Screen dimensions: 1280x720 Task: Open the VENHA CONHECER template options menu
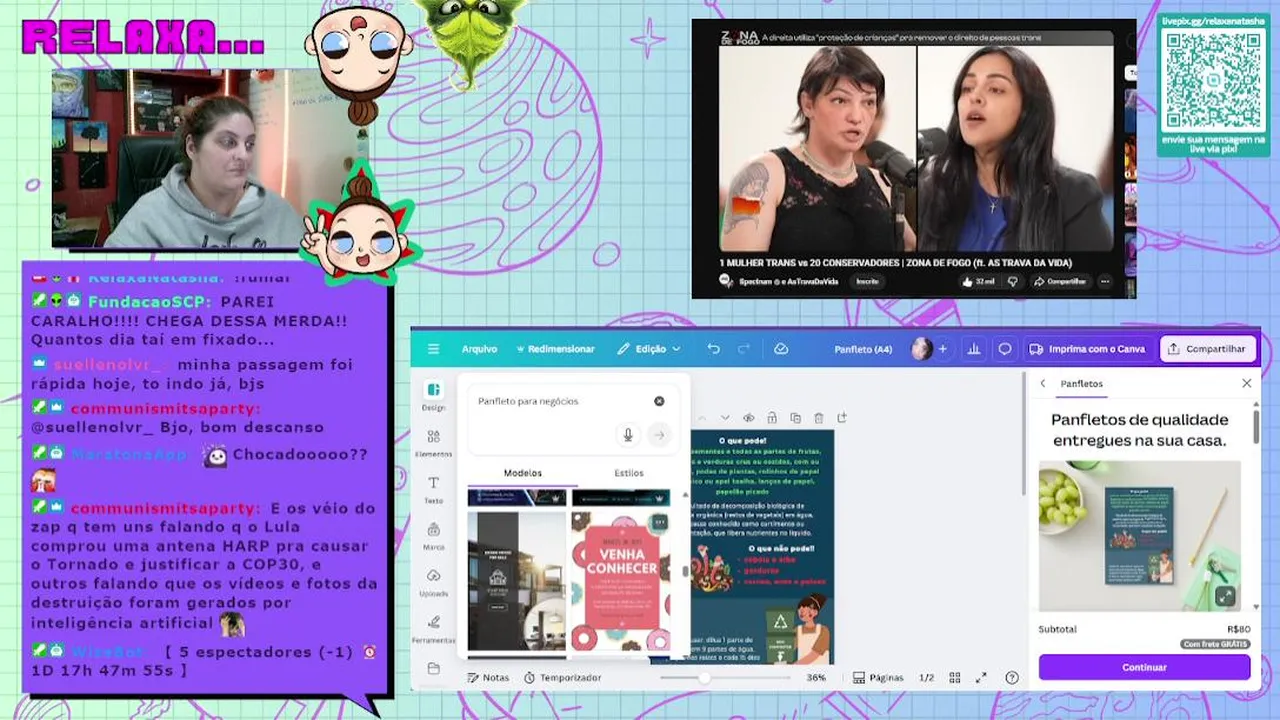659,522
